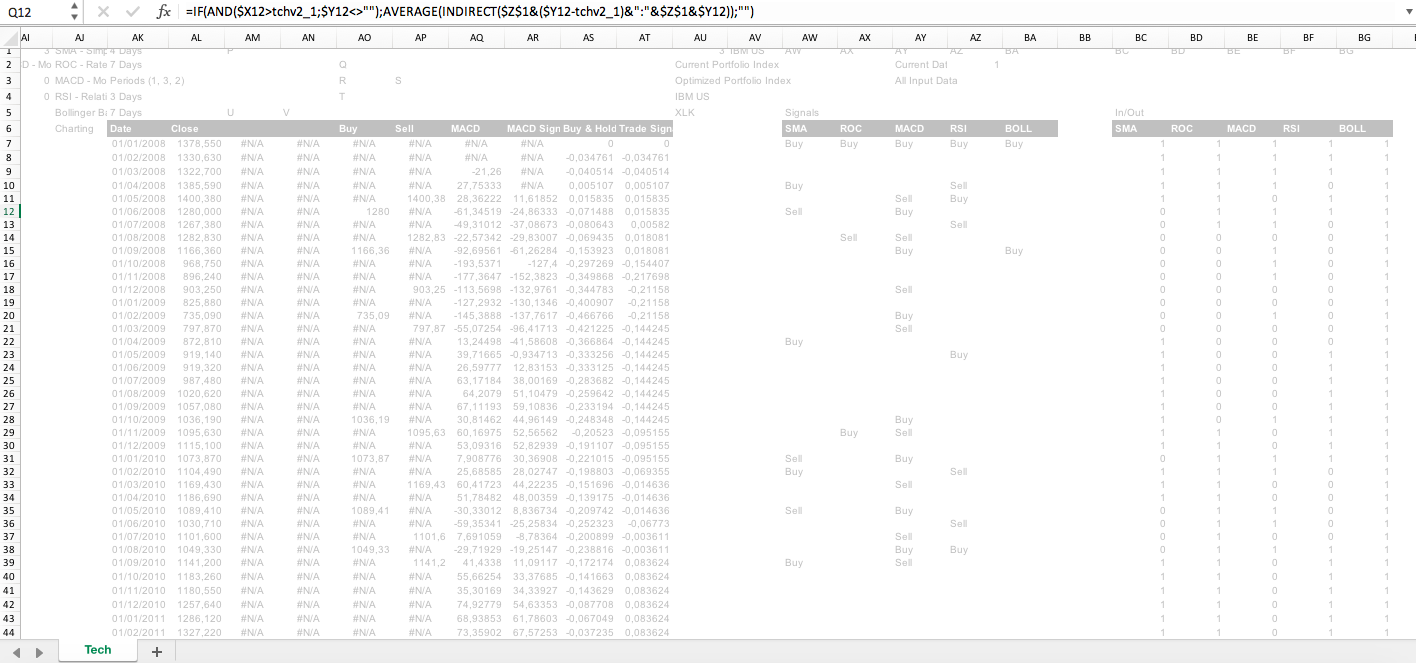Open Insert Function with the fx icon

tap(163, 12)
